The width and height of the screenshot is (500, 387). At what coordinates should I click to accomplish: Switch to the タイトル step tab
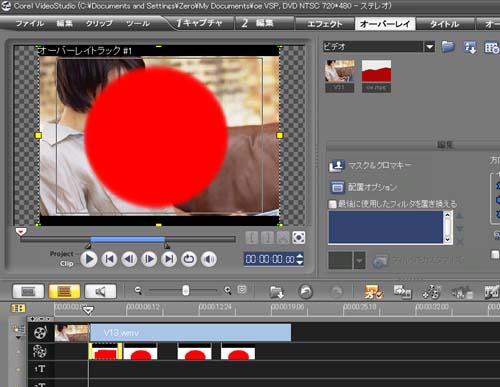click(x=445, y=24)
